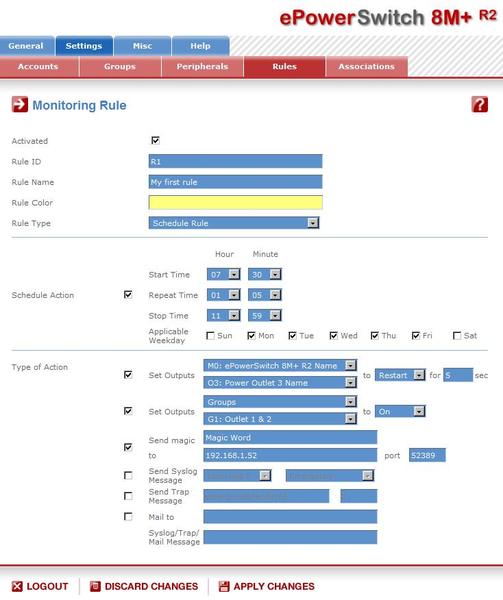Uncheck the Activated checkbox
This screenshot has height=600, width=503.
(x=155, y=140)
